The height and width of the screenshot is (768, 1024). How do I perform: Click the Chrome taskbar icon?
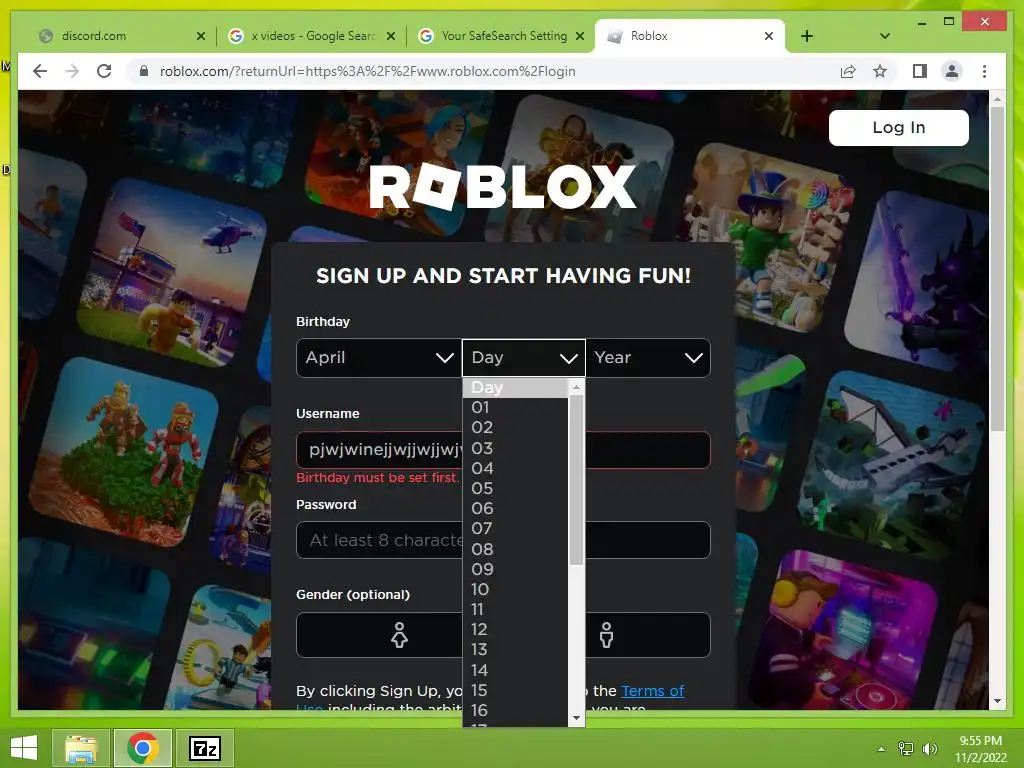click(x=143, y=748)
